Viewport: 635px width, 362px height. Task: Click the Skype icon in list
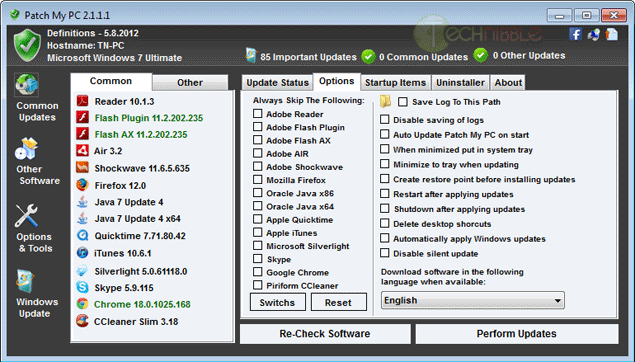click(83, 287)
